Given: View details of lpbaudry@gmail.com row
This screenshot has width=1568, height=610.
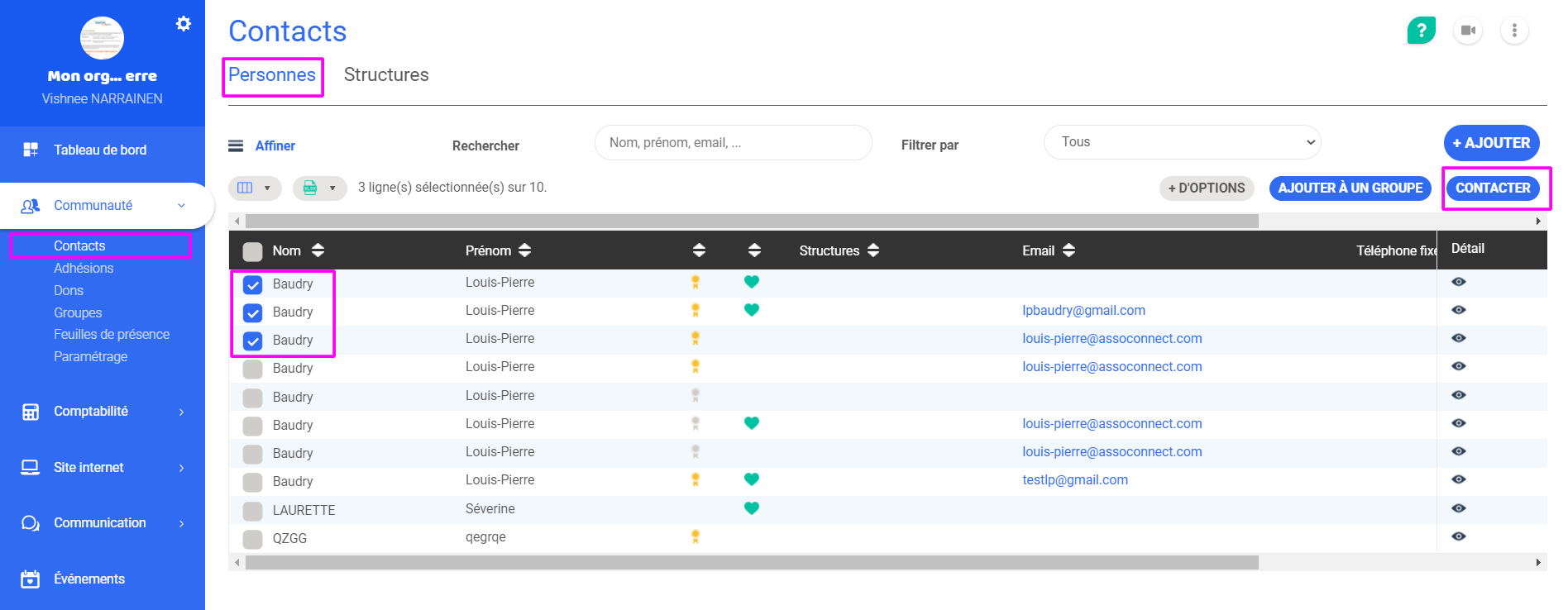Looking at the screenshot, I should point(1459,310).
